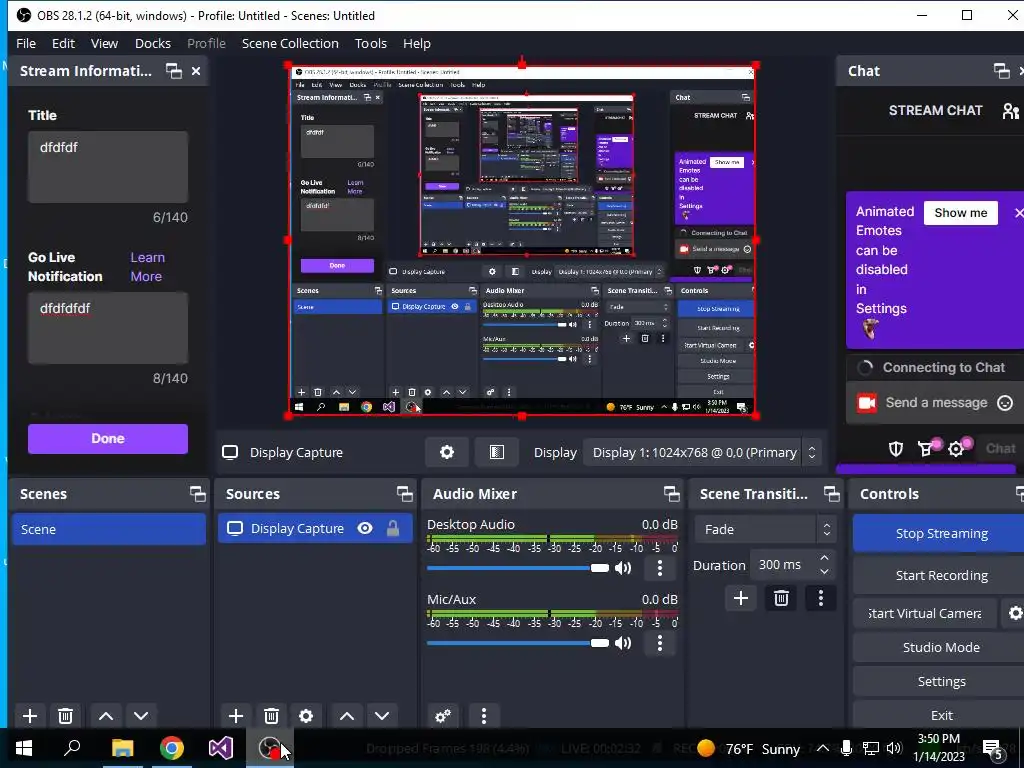Toggle Display Capture lock icon
Viewport: 1024px width, 768px height.
coord(392,528)
